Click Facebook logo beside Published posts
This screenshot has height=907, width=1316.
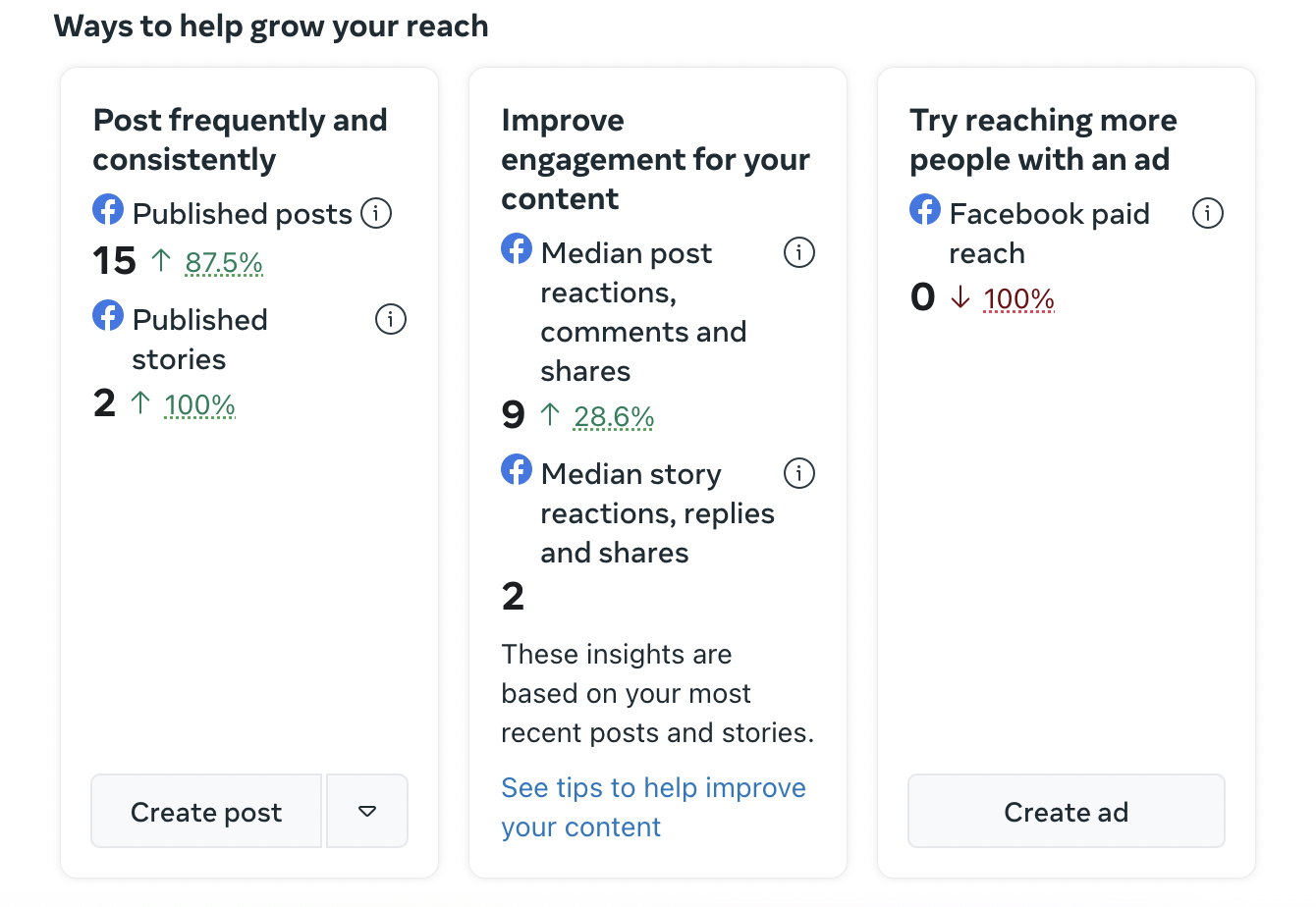108,210
